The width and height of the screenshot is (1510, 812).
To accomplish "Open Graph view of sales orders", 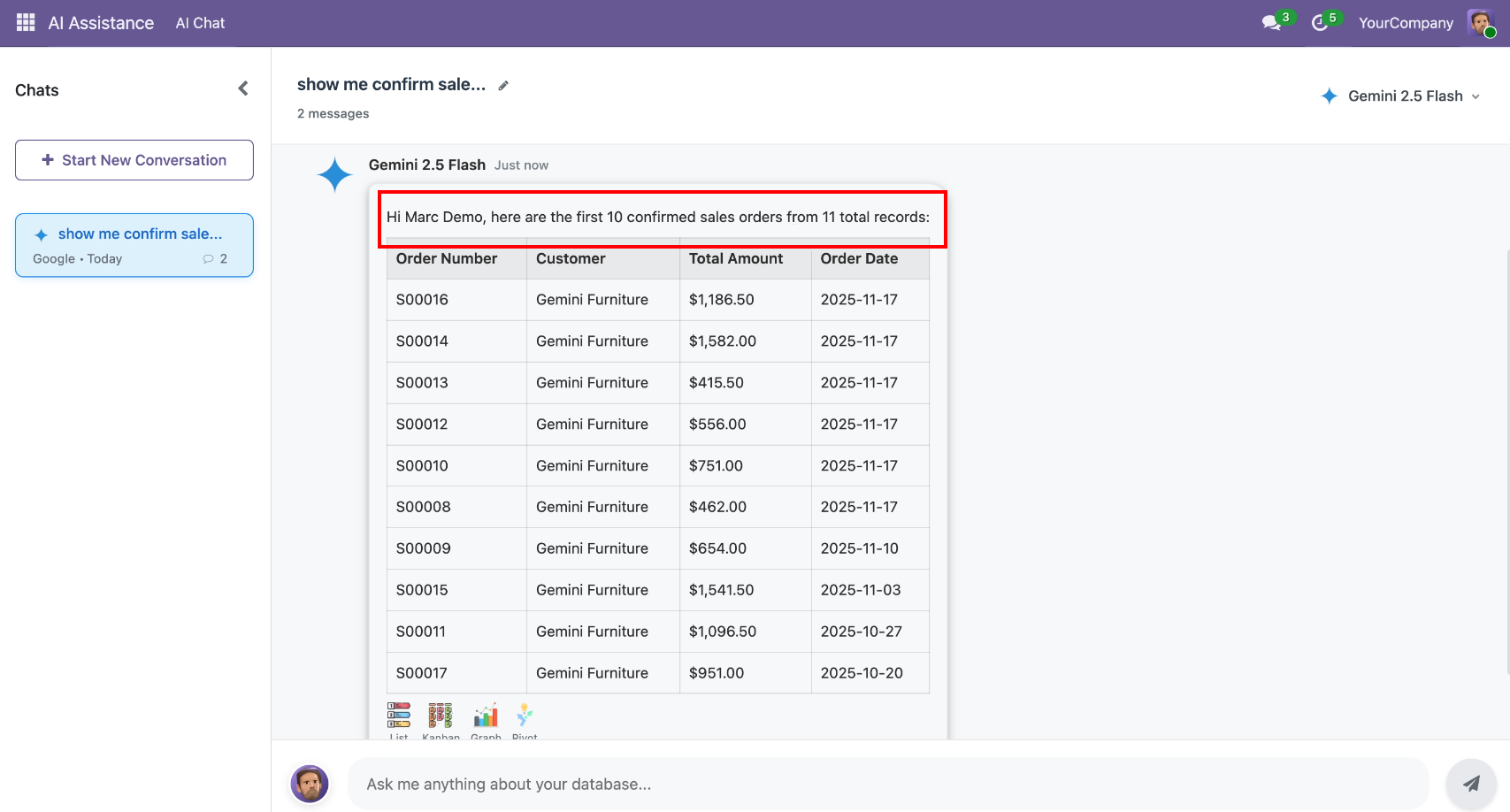I will pyautogui.click(x=486, y=718).
